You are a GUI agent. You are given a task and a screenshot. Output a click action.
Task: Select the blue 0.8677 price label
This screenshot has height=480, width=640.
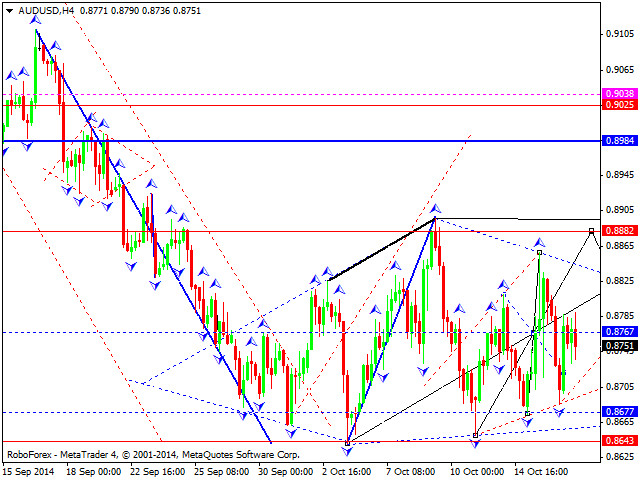620,411
